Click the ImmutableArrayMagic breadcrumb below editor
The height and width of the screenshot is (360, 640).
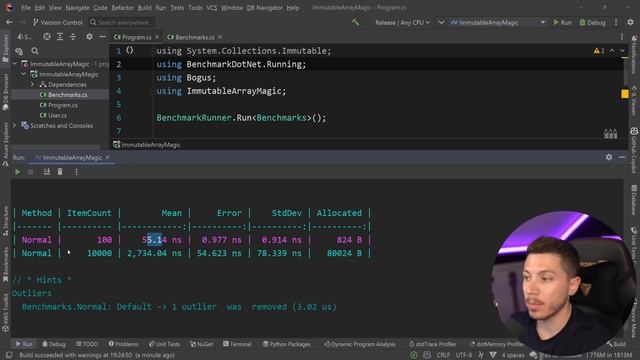pyautogui.click(x=147, y=144)
